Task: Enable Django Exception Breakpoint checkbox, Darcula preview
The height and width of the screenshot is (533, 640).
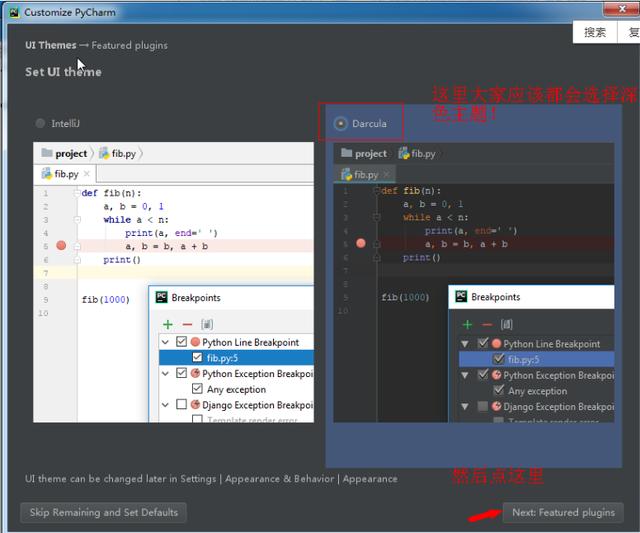Action: pos(483,406)
